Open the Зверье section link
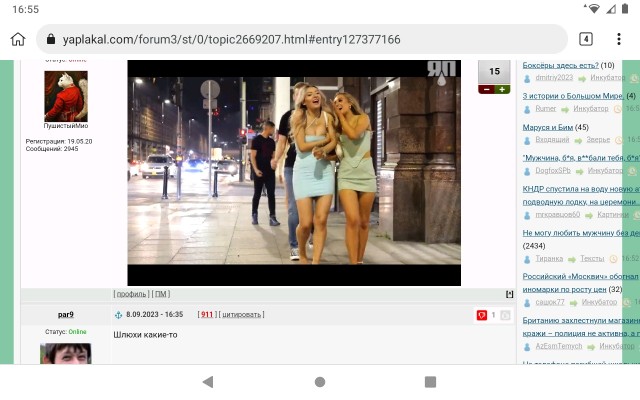 click(598, 140)
